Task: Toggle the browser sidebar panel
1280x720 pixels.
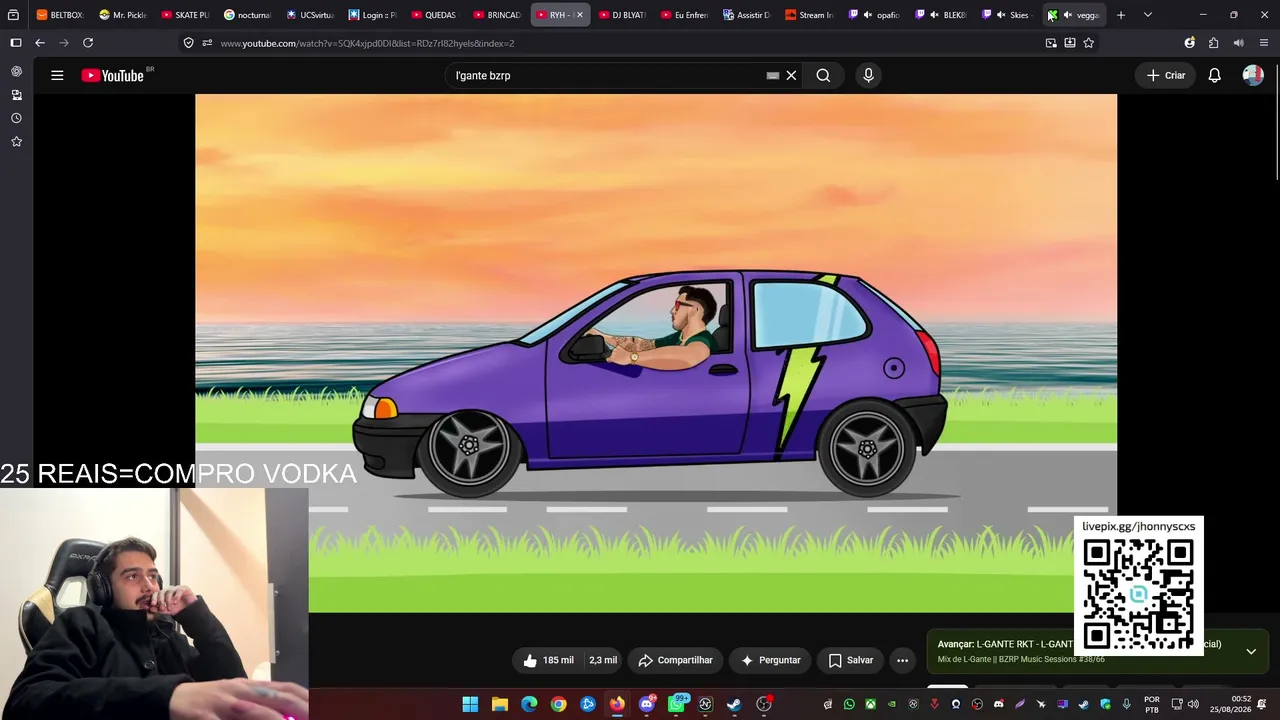Action: [x=15, y=43]
